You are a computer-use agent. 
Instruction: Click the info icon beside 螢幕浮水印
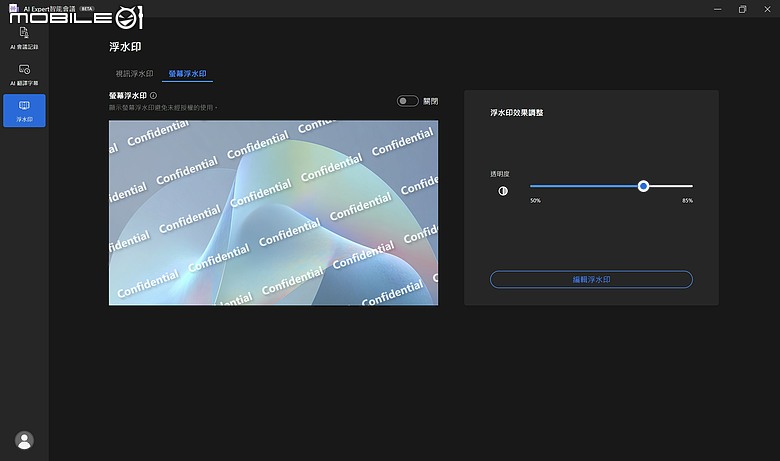coord(153,95)
